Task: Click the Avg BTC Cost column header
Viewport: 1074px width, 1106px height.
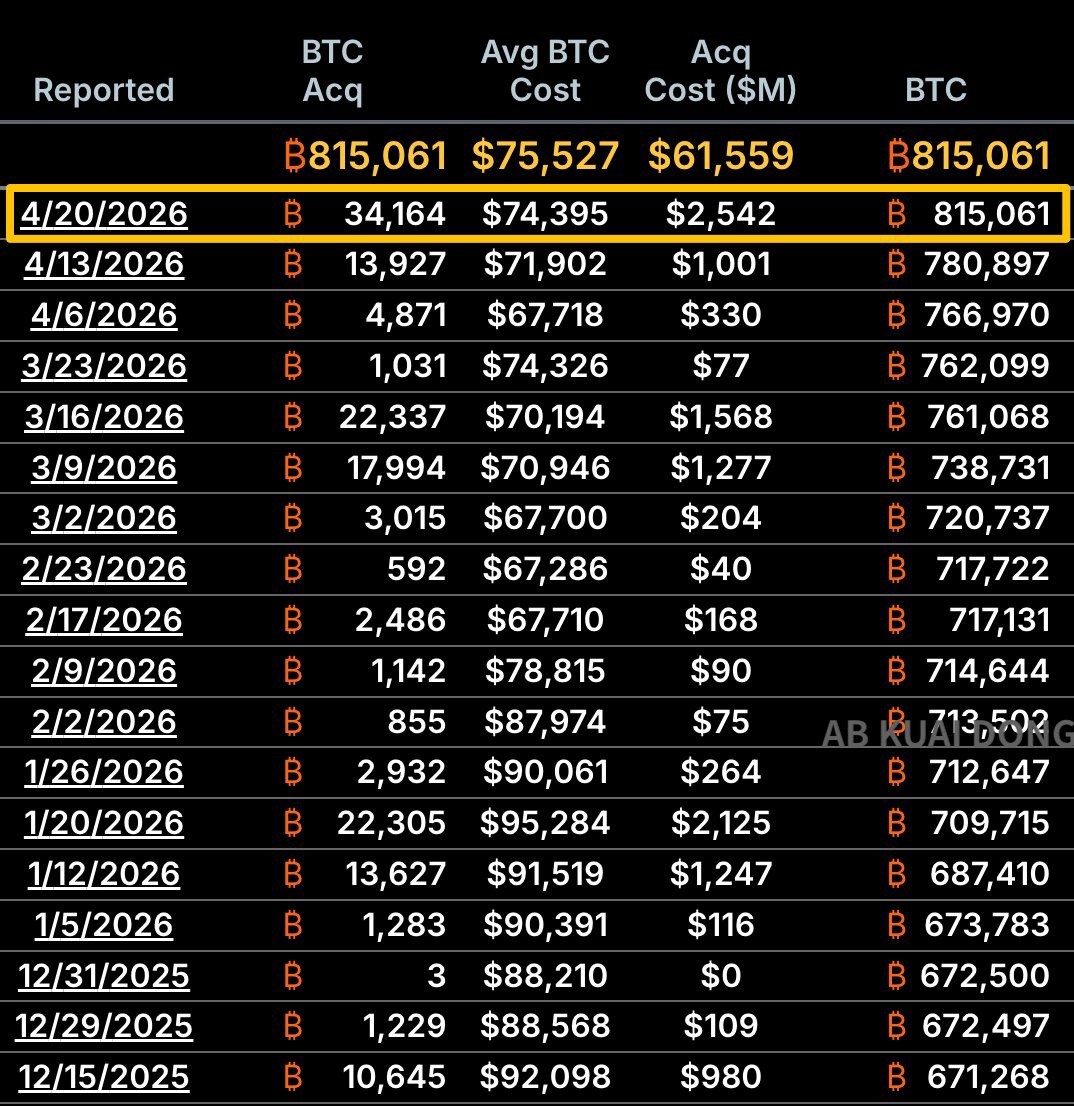Action: click(x=545, y=71)
